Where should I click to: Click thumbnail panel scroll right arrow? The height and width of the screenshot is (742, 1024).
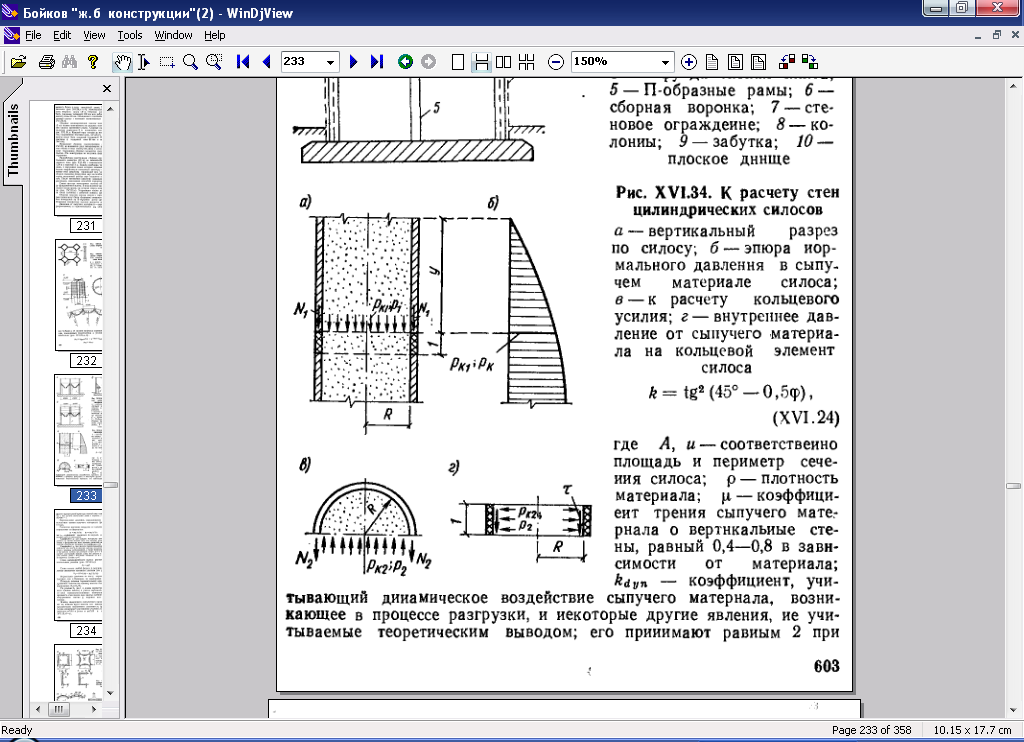[x=95, y=709]
